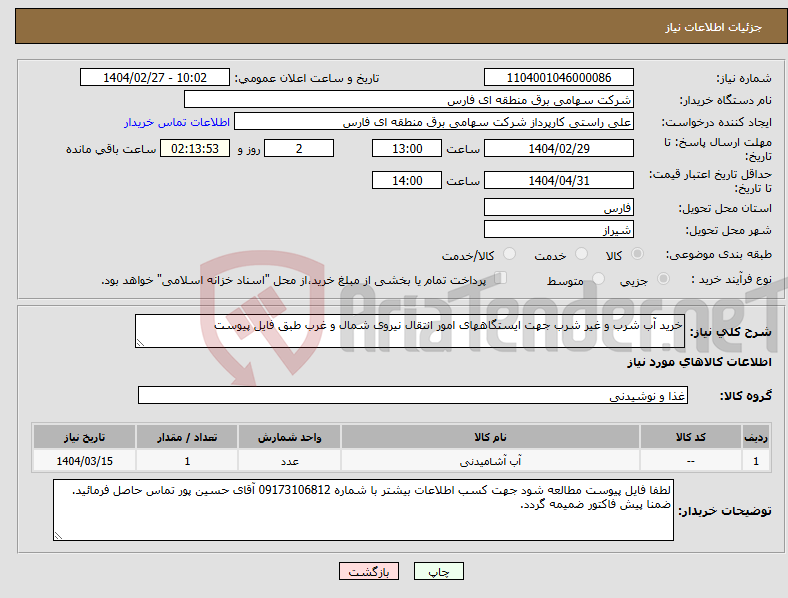Click the بازگشت (back) button

pyautogui.click(x=369, y=571)
